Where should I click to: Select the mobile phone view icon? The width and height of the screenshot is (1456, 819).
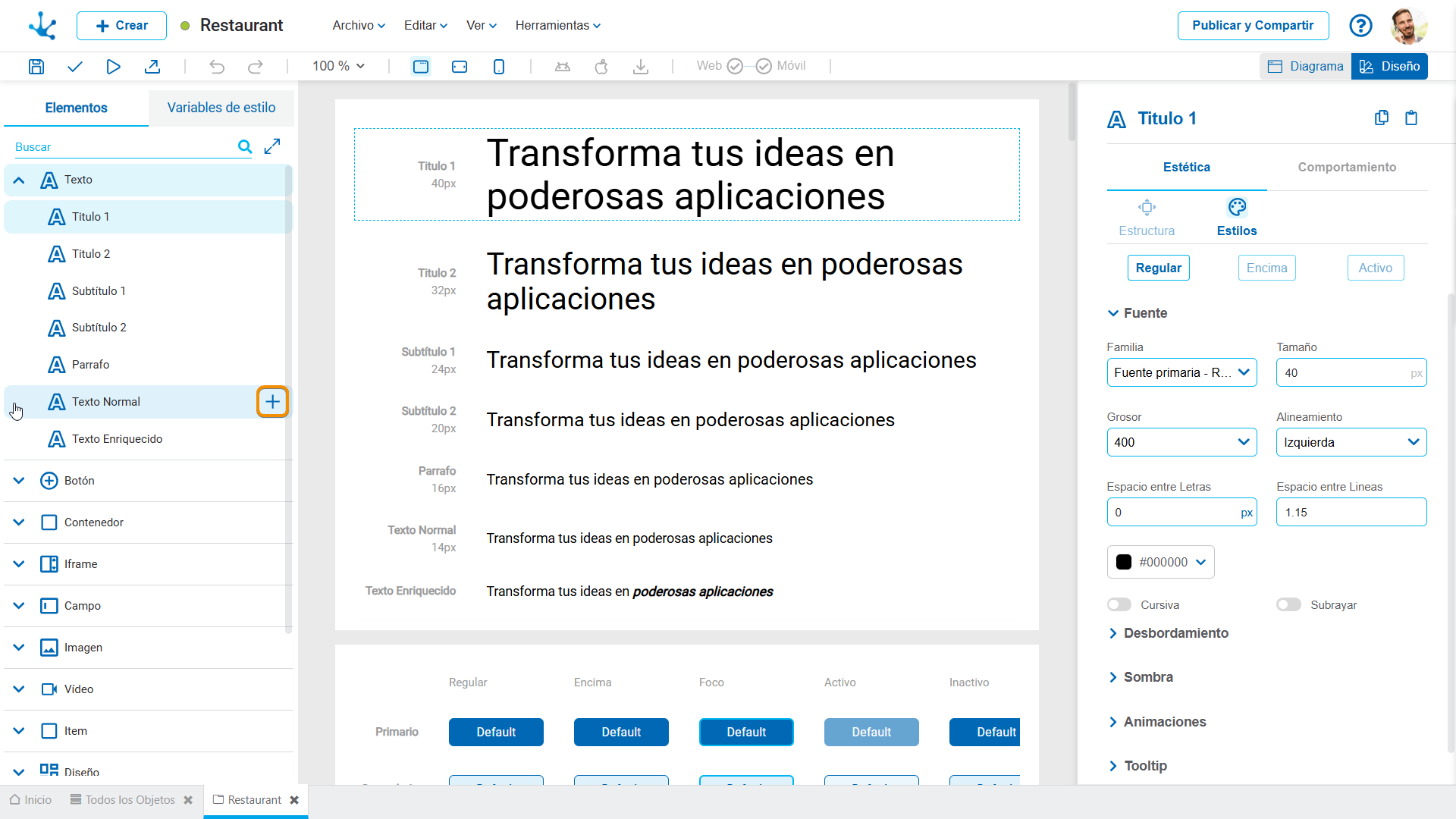click(498, 67)
